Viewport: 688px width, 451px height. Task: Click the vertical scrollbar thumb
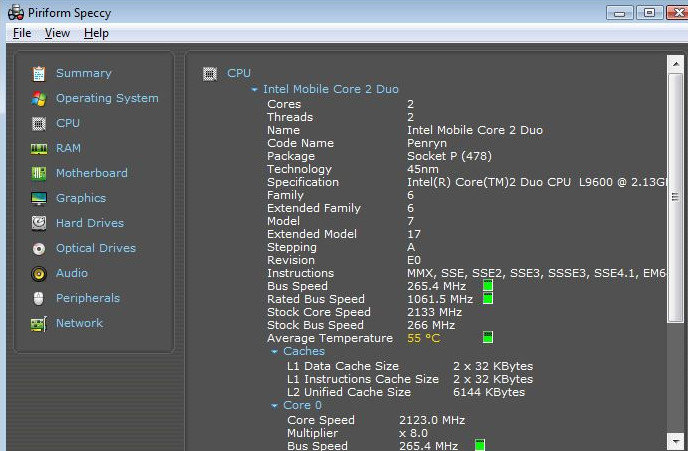[676, 198]
